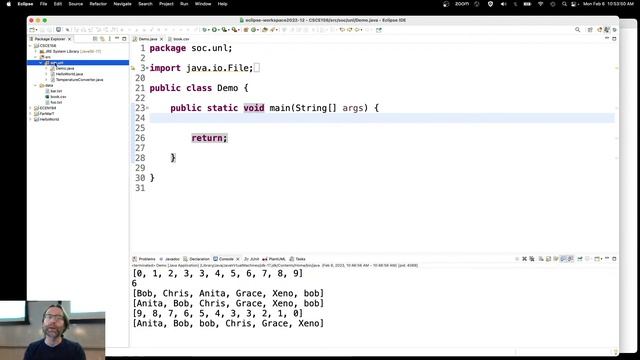640x360 pixels.
Task: Click the Save toolbar icon
Action: (42, 30)
